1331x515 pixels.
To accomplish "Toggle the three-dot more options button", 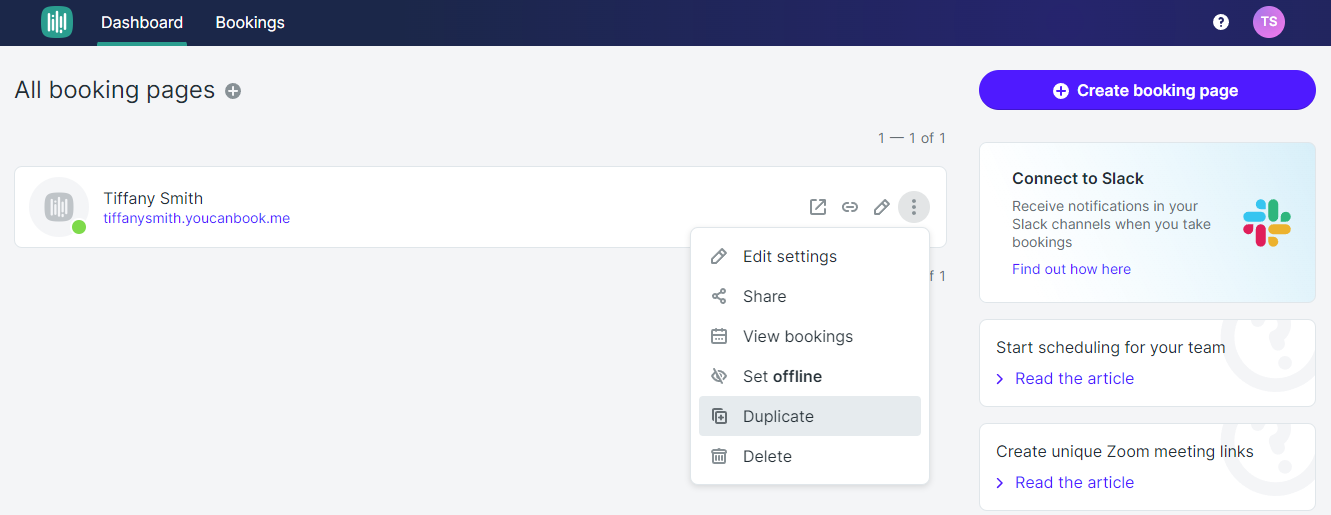I will coord(914,207).
